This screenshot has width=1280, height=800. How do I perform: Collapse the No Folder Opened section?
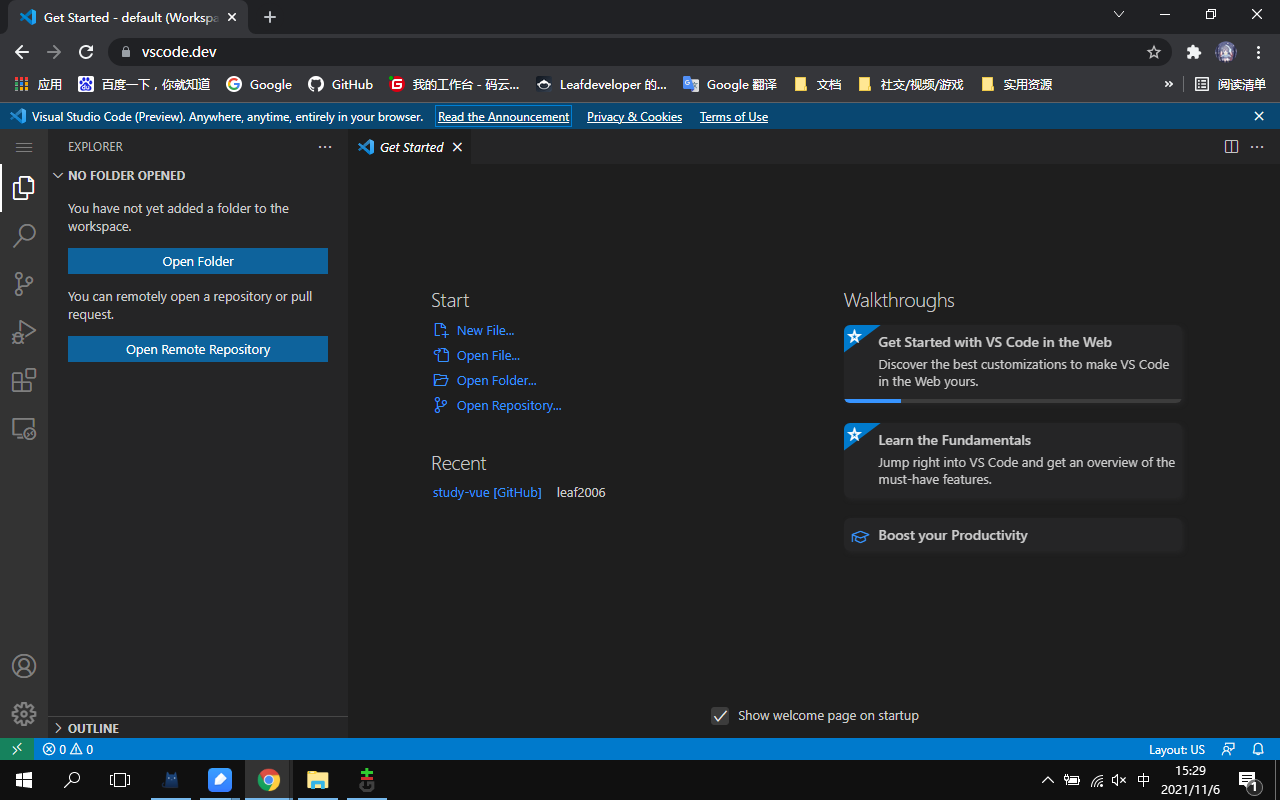126,176
